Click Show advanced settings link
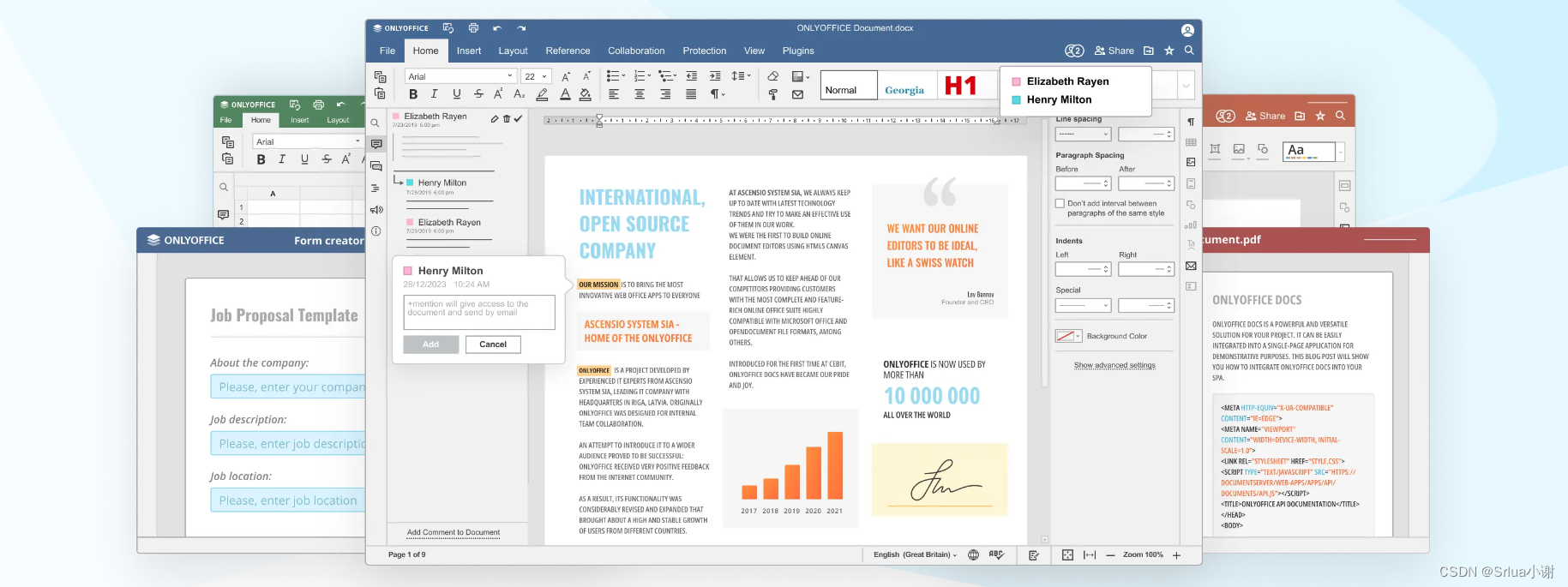 (x=1114, y=365)
